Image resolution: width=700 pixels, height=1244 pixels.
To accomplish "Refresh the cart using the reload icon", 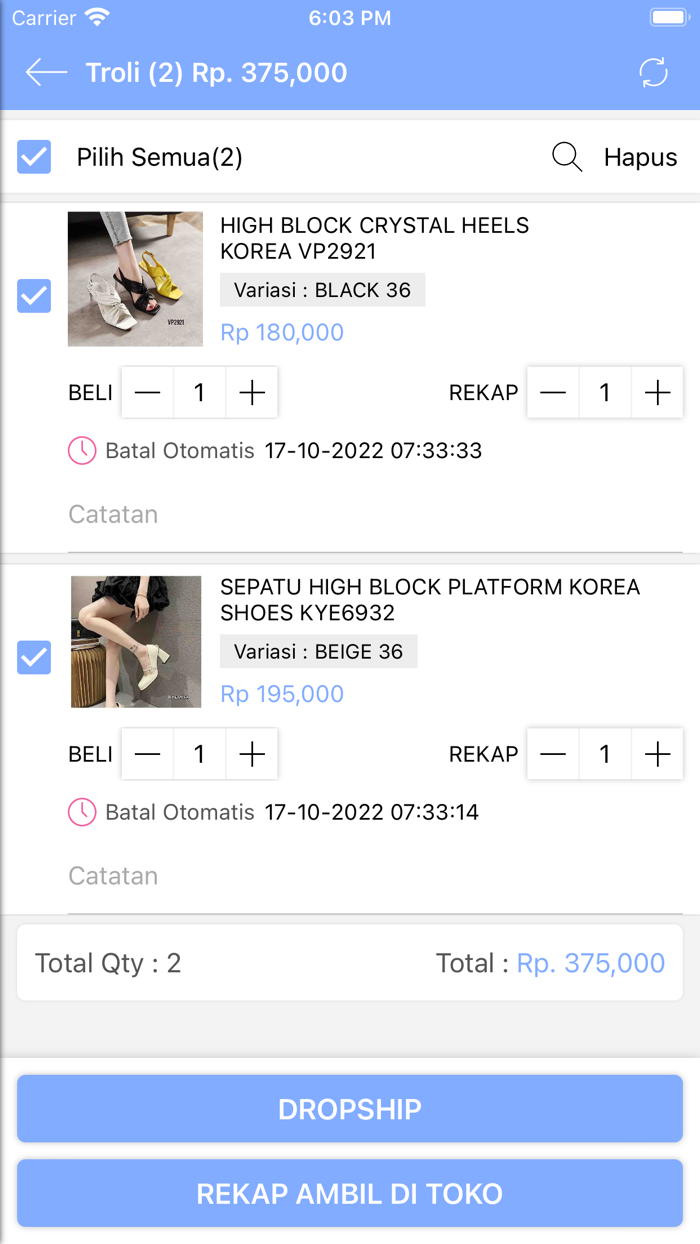I will pos(653,72).
